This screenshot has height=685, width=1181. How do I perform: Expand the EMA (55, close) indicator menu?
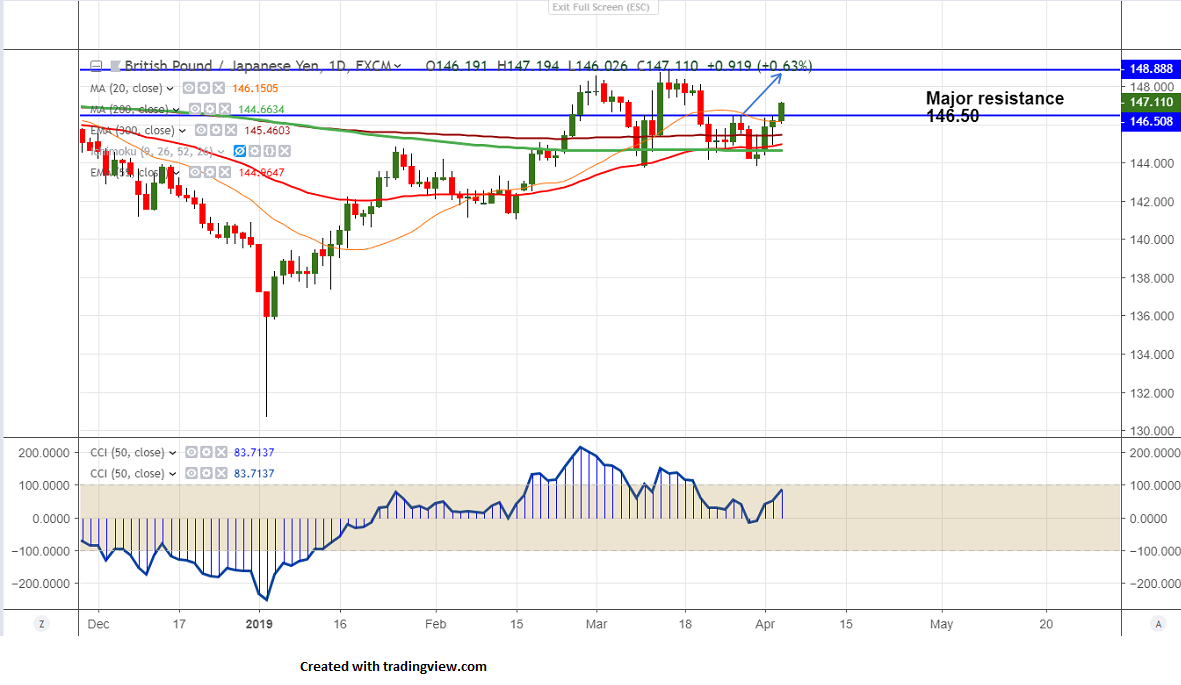(x=177, y=173)
